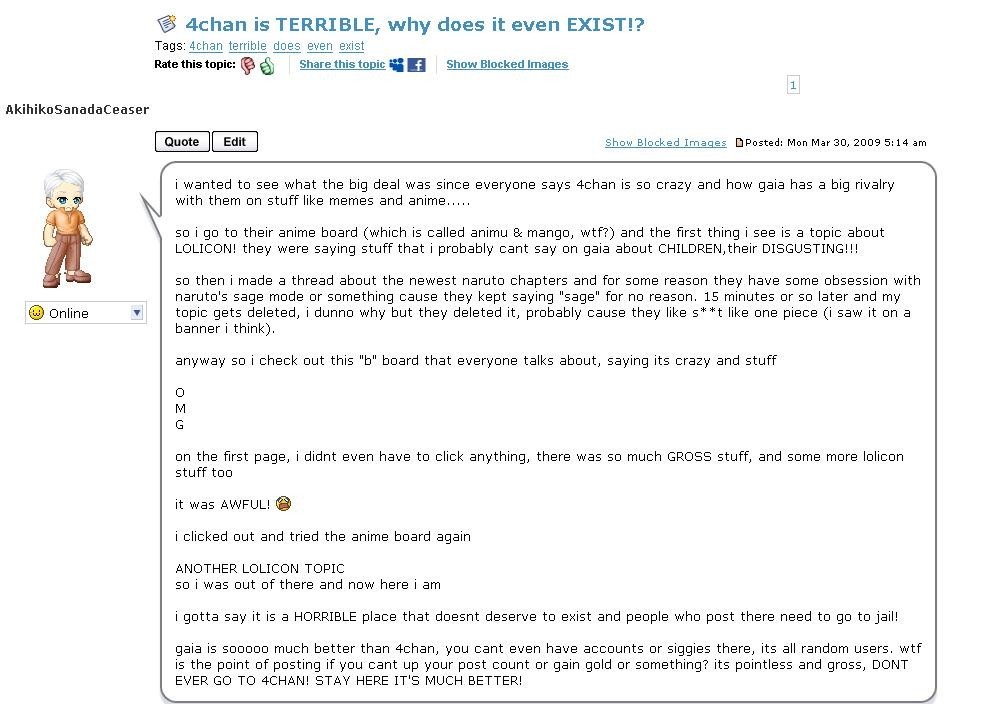Open the Online status dropdown arrow

click(x=136, y=313)
